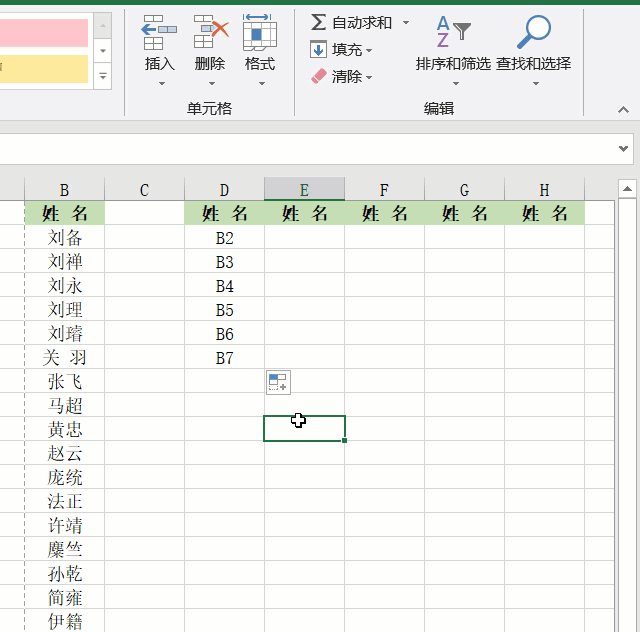Screen dimensions: 640x632
Task: Select the cell containing 伊籍
Action: [x=64, y=621]
